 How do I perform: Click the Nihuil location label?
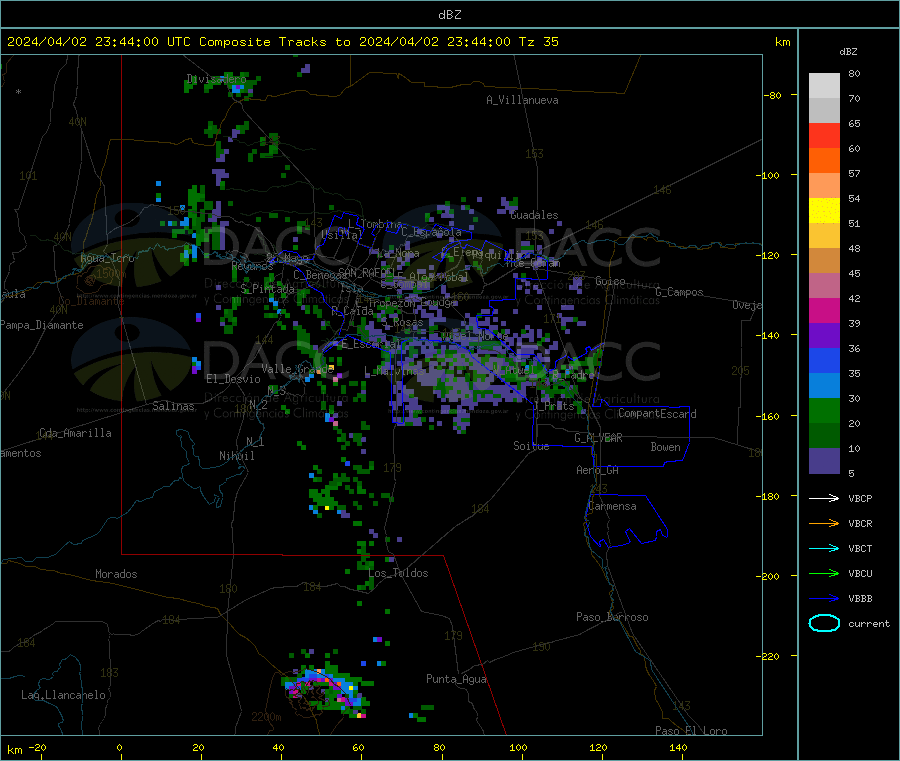[x=236, y=456]
